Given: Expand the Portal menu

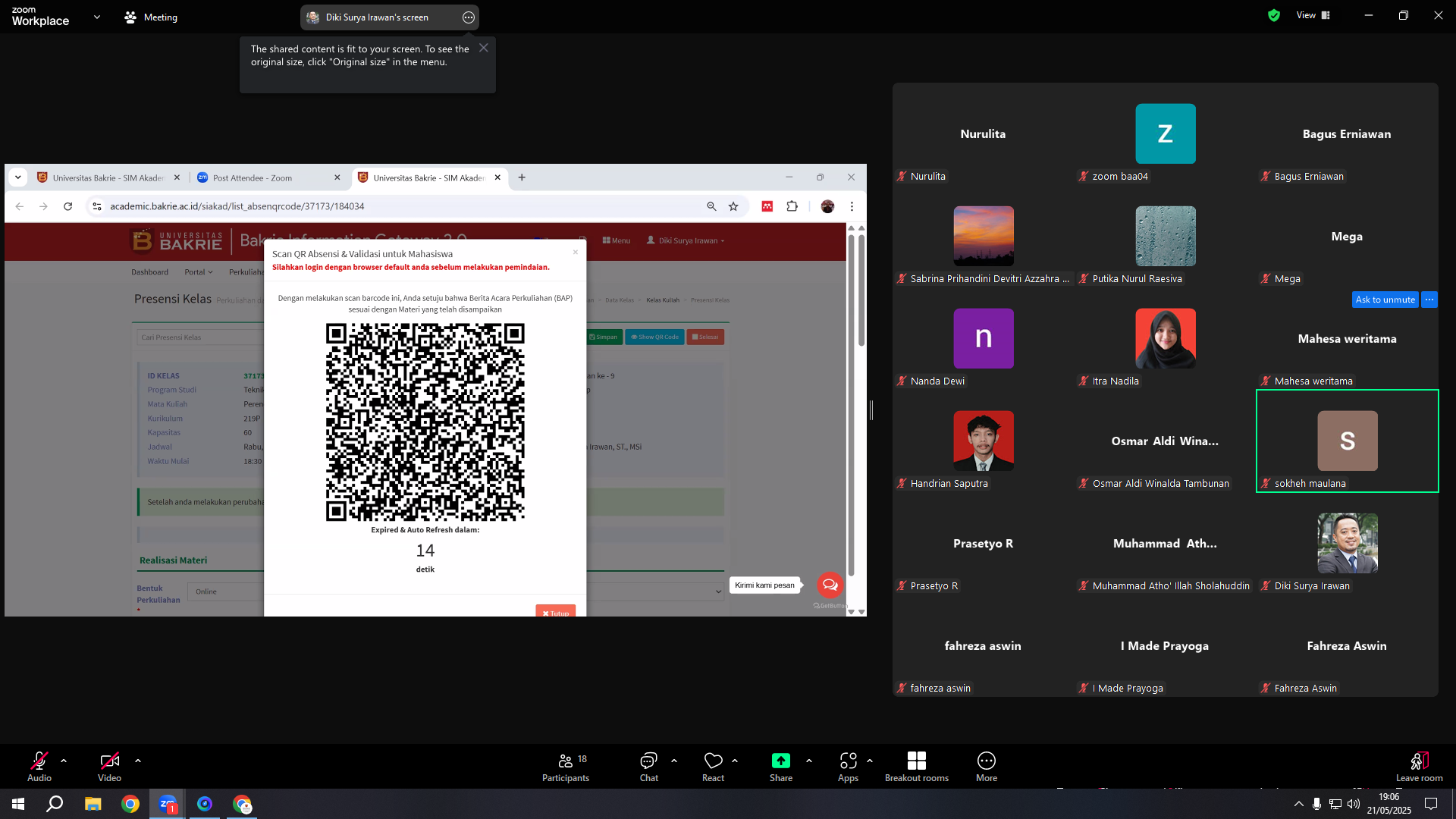Looking at the screenshot, I should [199, 272].
